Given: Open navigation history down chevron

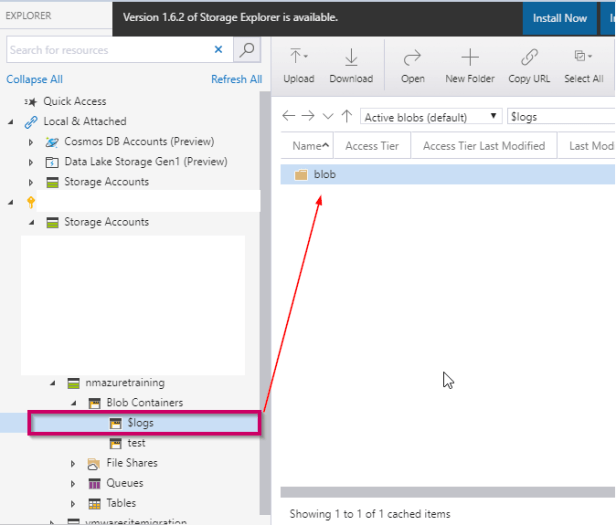Looking at the screenshot, I should 328,116.
